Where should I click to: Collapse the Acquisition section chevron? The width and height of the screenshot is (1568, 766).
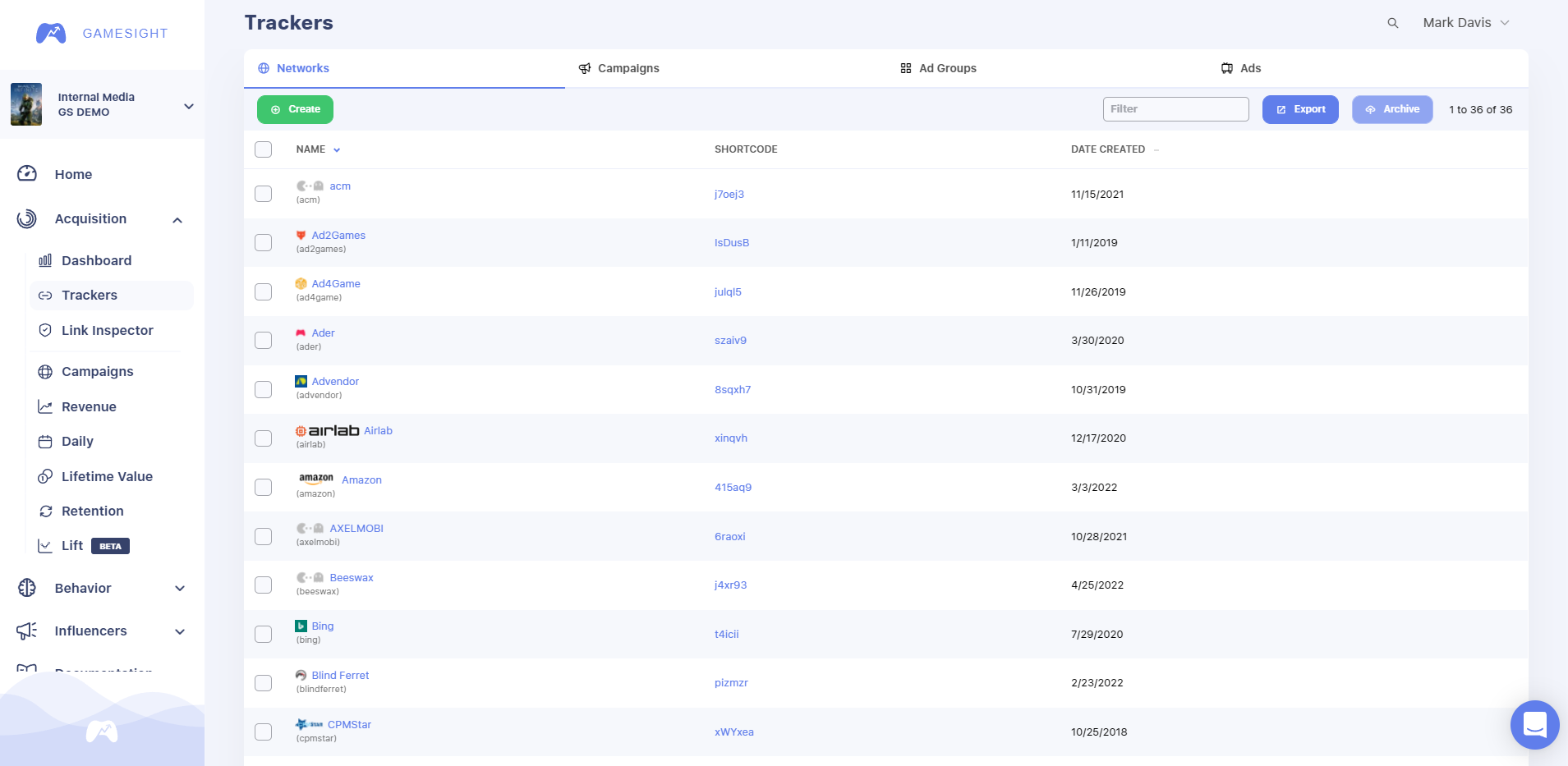pos(177,220)
